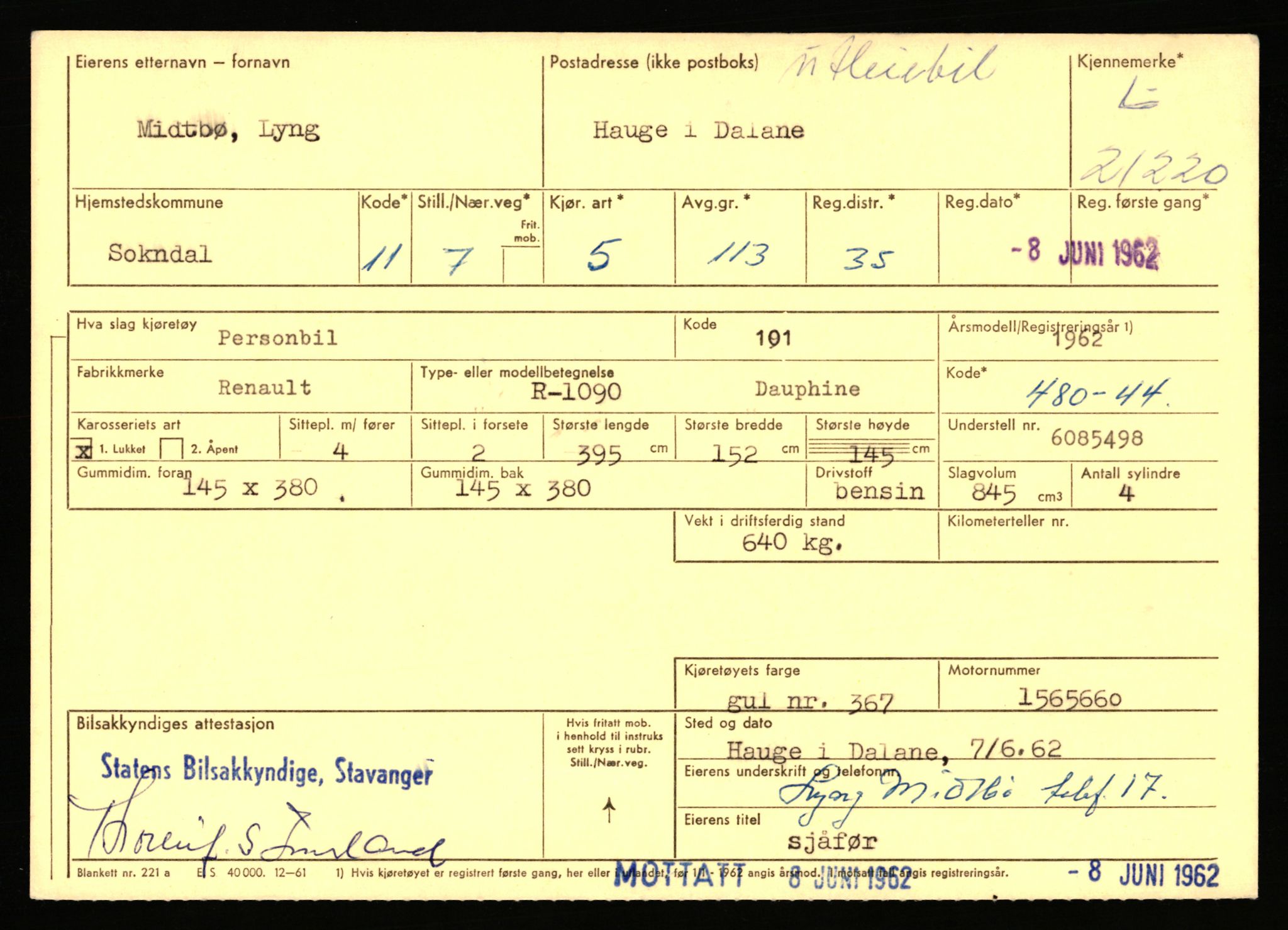1288x930 pixels.
Task: Click the model designation 'R-1090'
Action: point(575,392)
